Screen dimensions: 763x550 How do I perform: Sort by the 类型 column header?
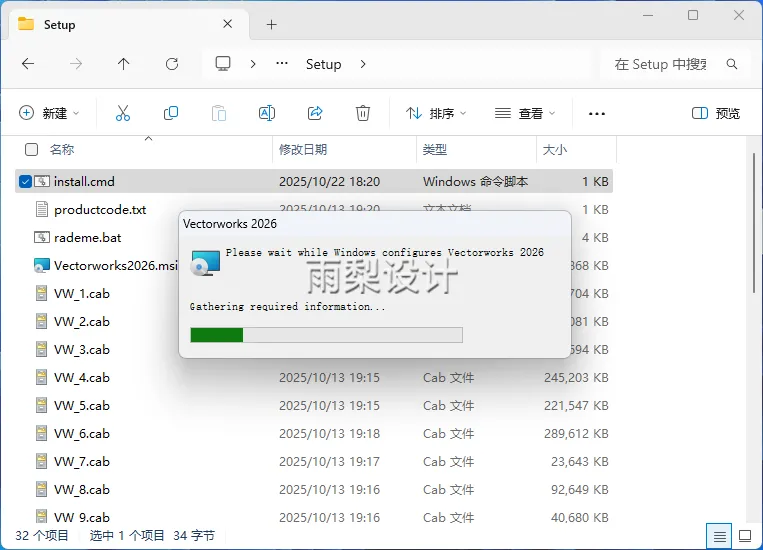coord(435,149)
